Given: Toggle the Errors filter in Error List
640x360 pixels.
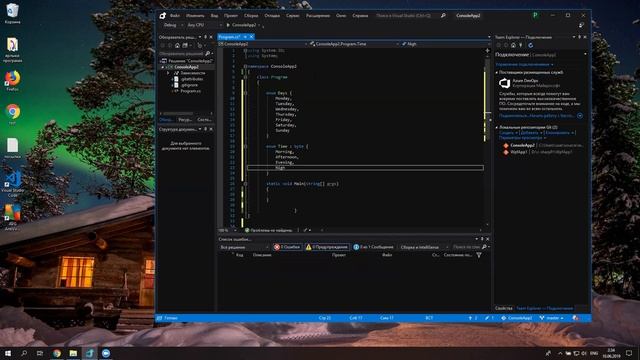Looking at the screenshot, I should point(287,247).
